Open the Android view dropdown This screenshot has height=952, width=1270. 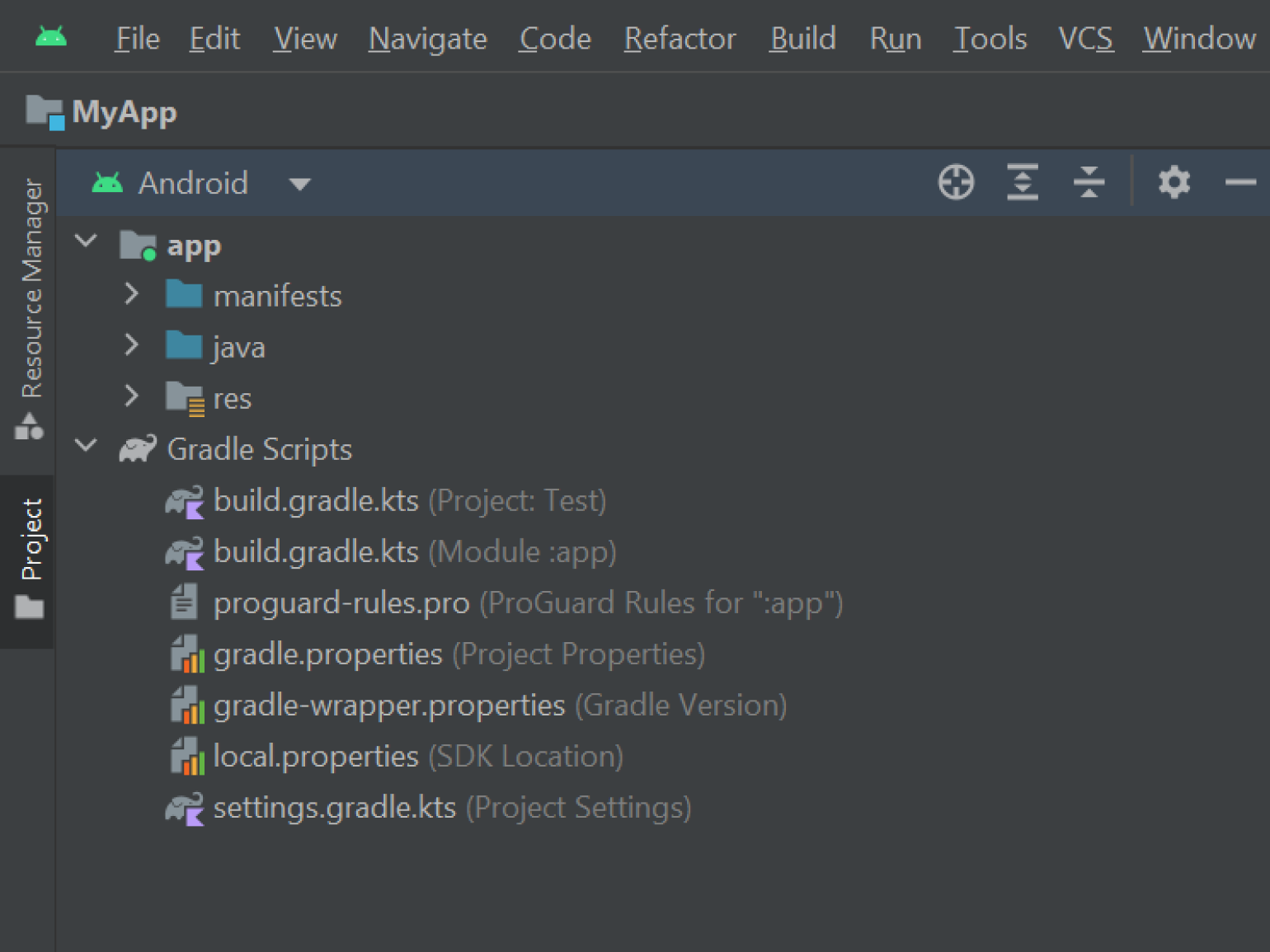pyautogui.click(x=300, y=184)
